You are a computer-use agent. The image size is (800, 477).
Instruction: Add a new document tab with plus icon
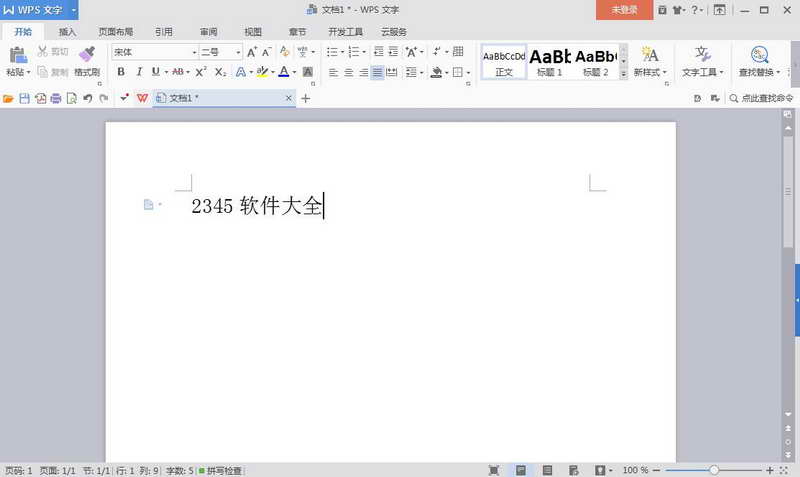pyautogui.click(x=306, y=98)
